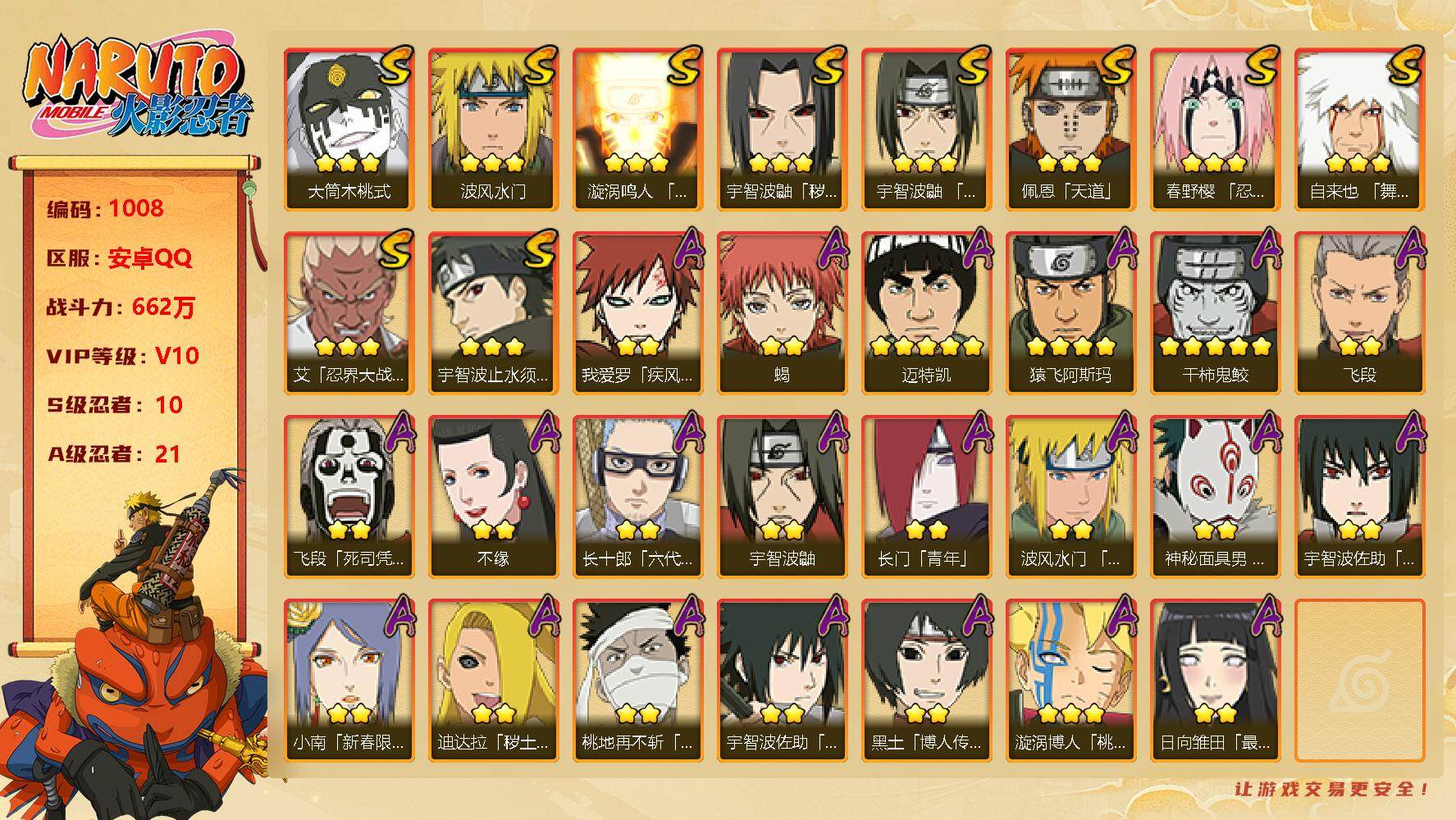Select the 日向雏田 ninja card
Image resolution: width=1456 pixels, height=820 pixels.
click(x=1215, y=680)
